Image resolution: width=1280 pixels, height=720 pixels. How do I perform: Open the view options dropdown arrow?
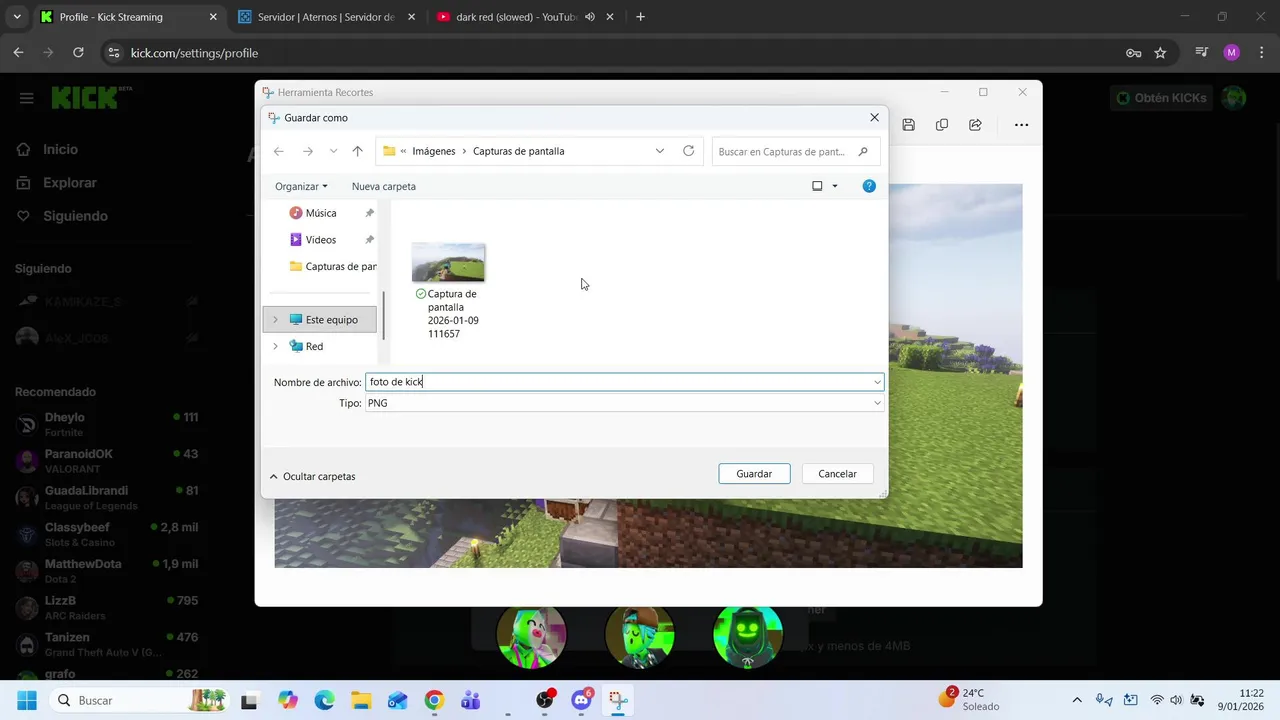coord(835,186)
